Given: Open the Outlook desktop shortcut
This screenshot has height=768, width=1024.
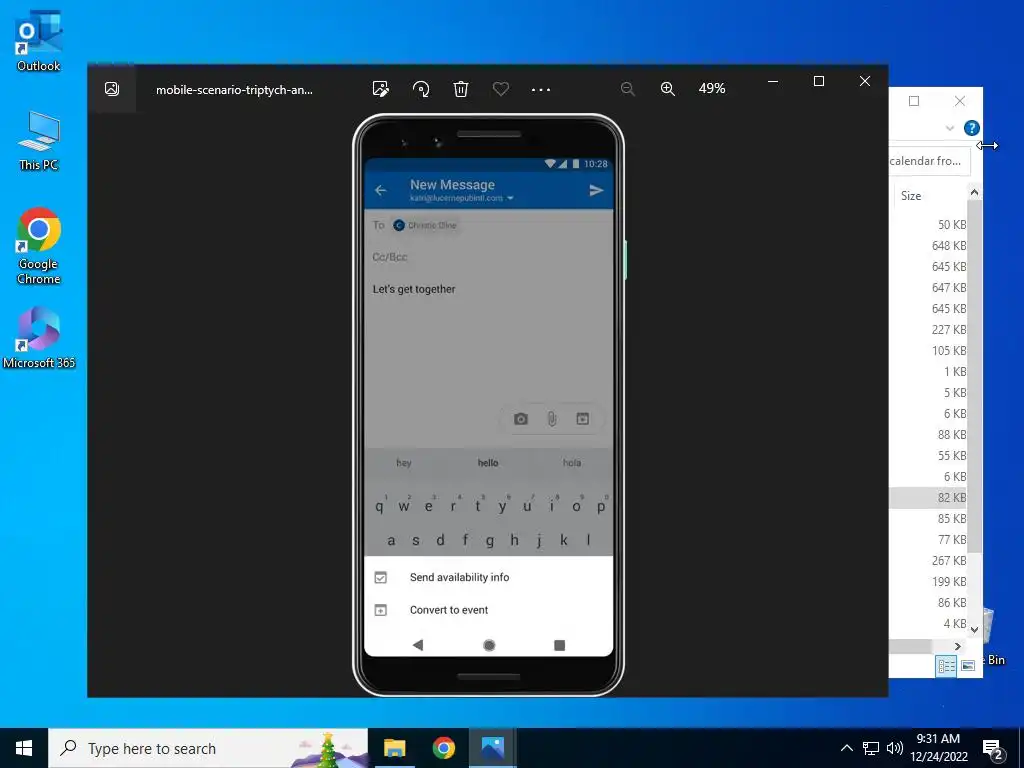Looking at the screenshot, I should [39, 41].
